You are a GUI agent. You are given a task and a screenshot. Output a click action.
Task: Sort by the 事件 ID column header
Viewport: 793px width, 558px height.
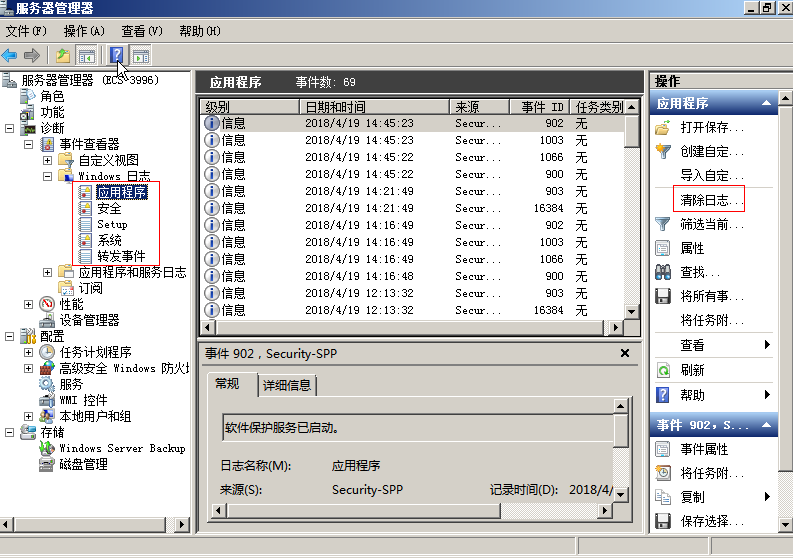(x=540, y=107)
